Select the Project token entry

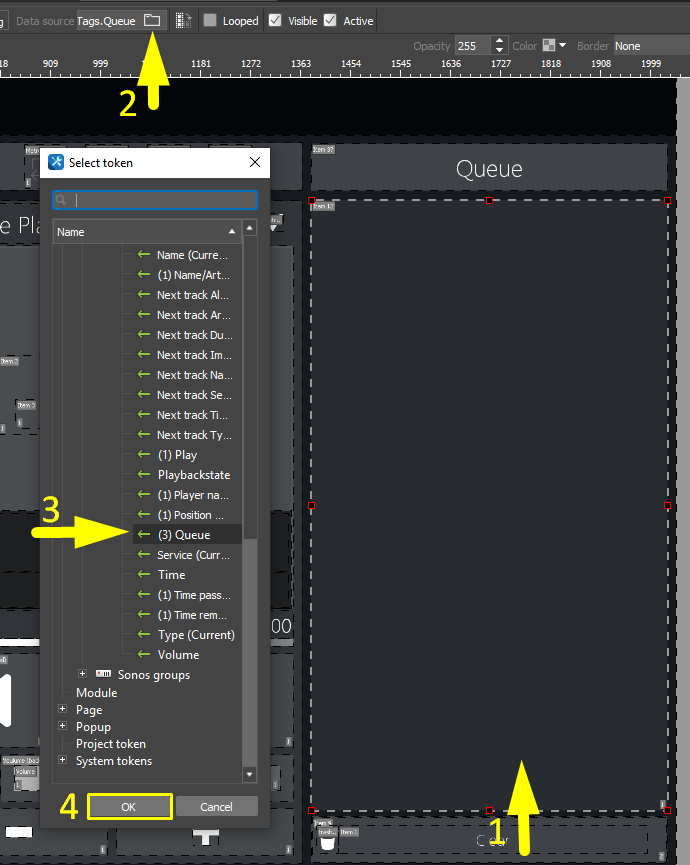pos(111,744)
